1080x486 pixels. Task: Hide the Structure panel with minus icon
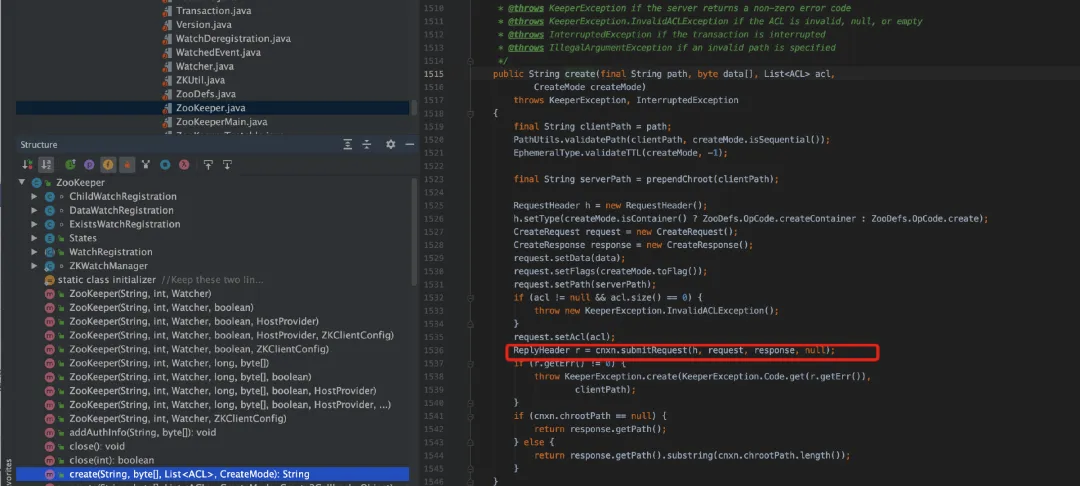[x=409, y=145]
